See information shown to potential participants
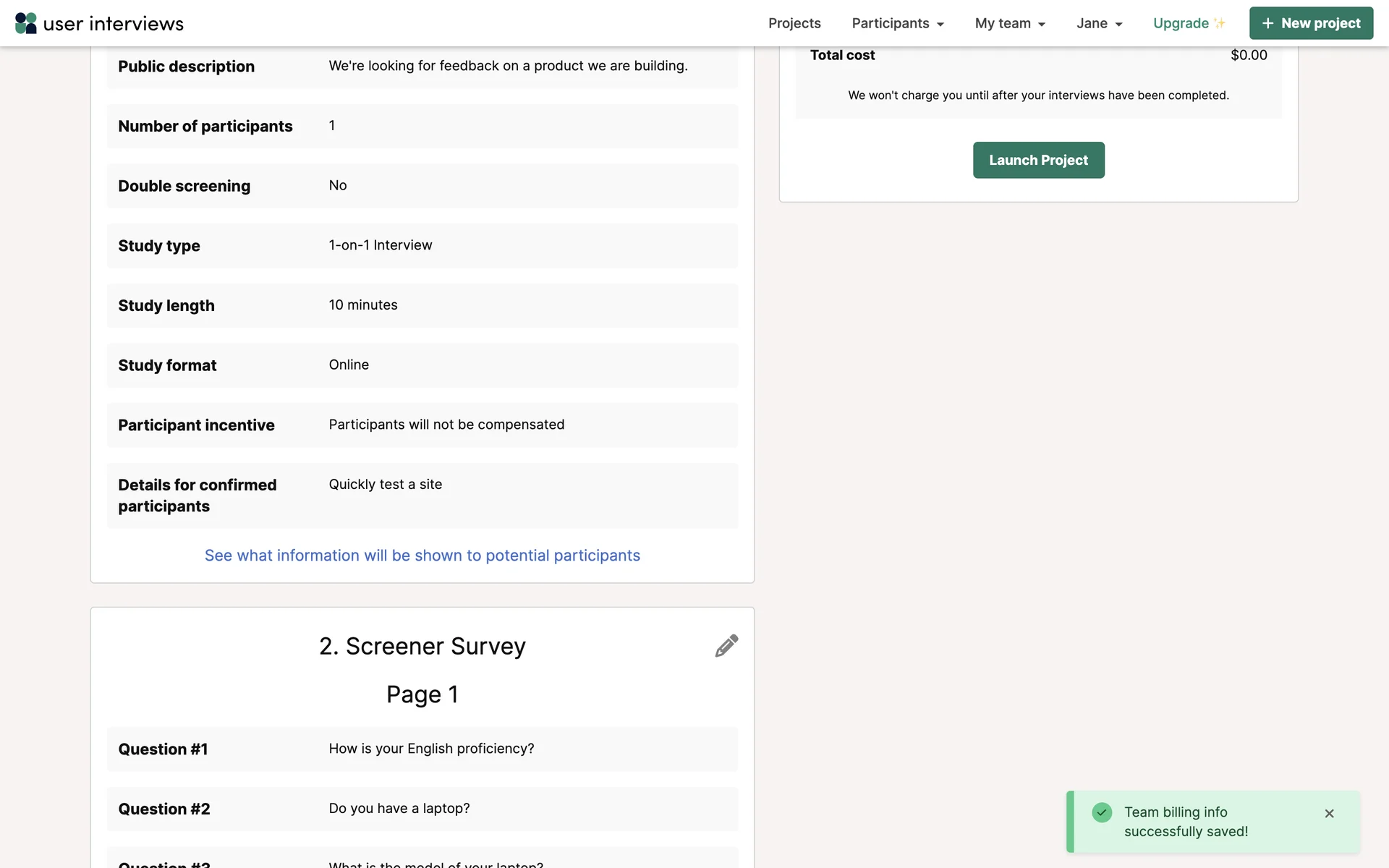Viewport: 1389px width, 868px height. coord(422,556)
